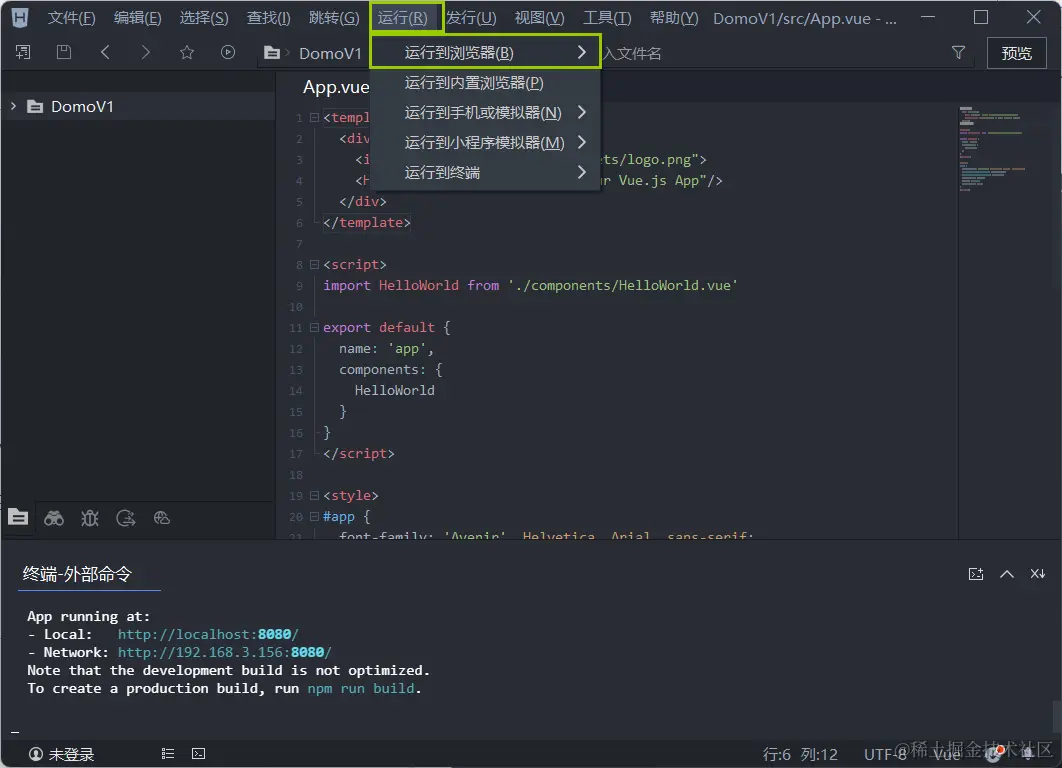Click the star bookmark toolbar icon
Viewport: 1062px width, 768px height.
pyautogui.click(x=187, y=52)
